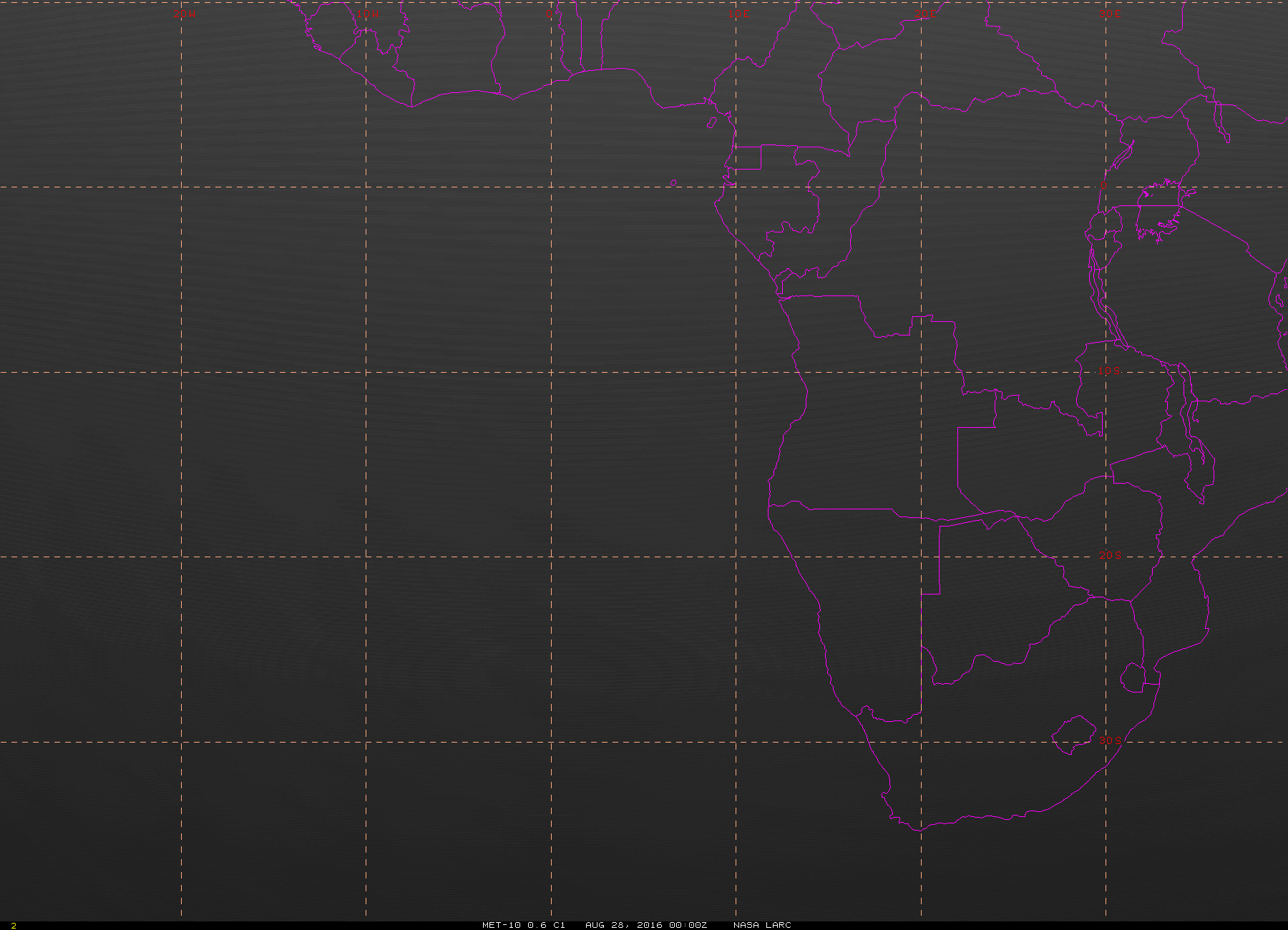Click the yellow "2" frame number

point(14,926)
